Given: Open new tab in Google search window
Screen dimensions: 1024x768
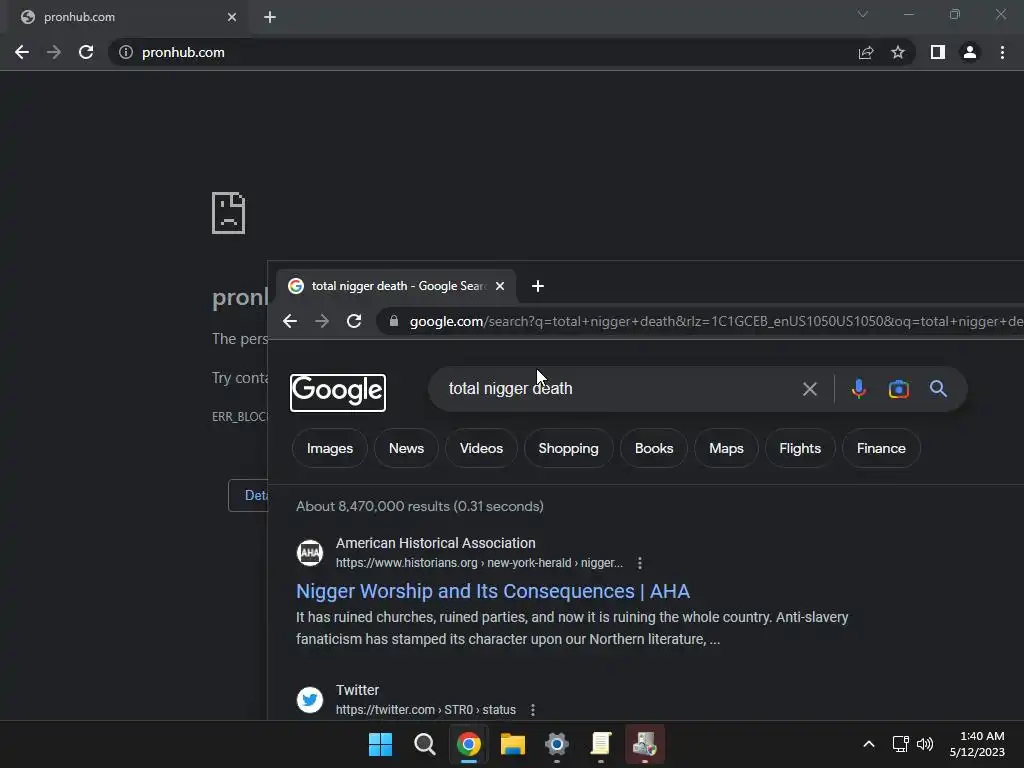Looking at the screenshot, I should point(537,286).
